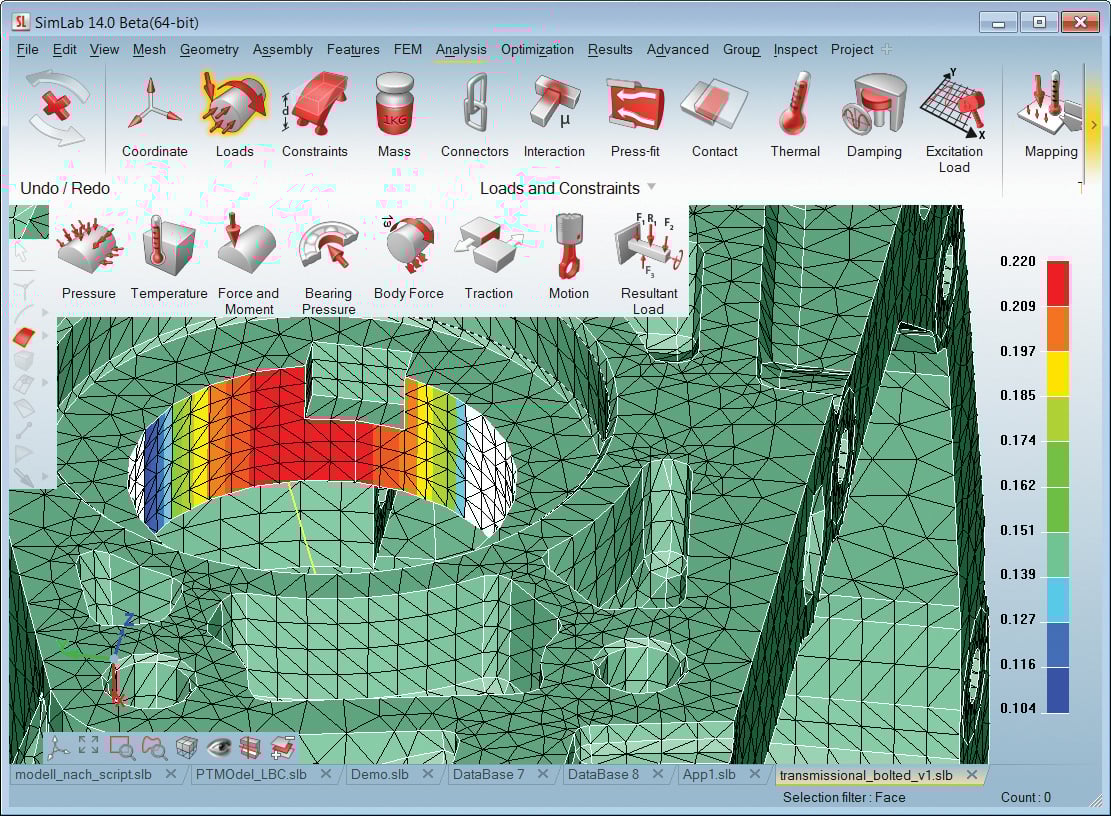The height and width of the screenshot is (816, 1111).
Task: Open the FEM menu
Action: point(407,50)
